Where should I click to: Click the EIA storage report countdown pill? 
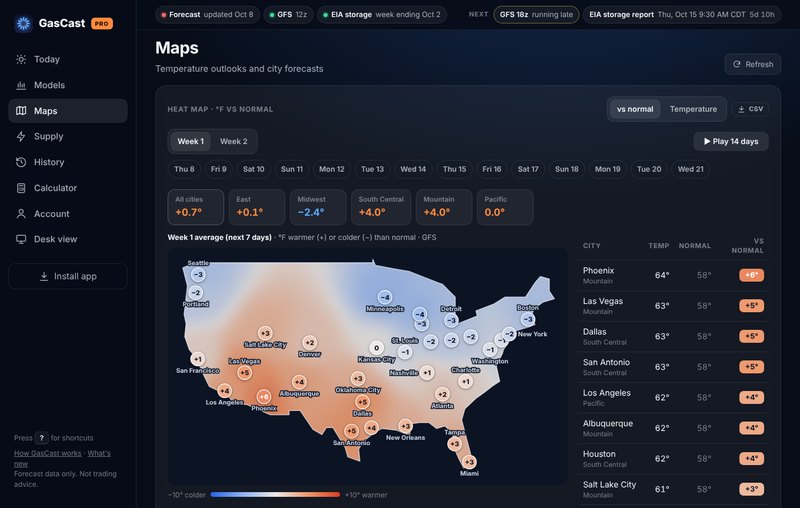point(682,15)
